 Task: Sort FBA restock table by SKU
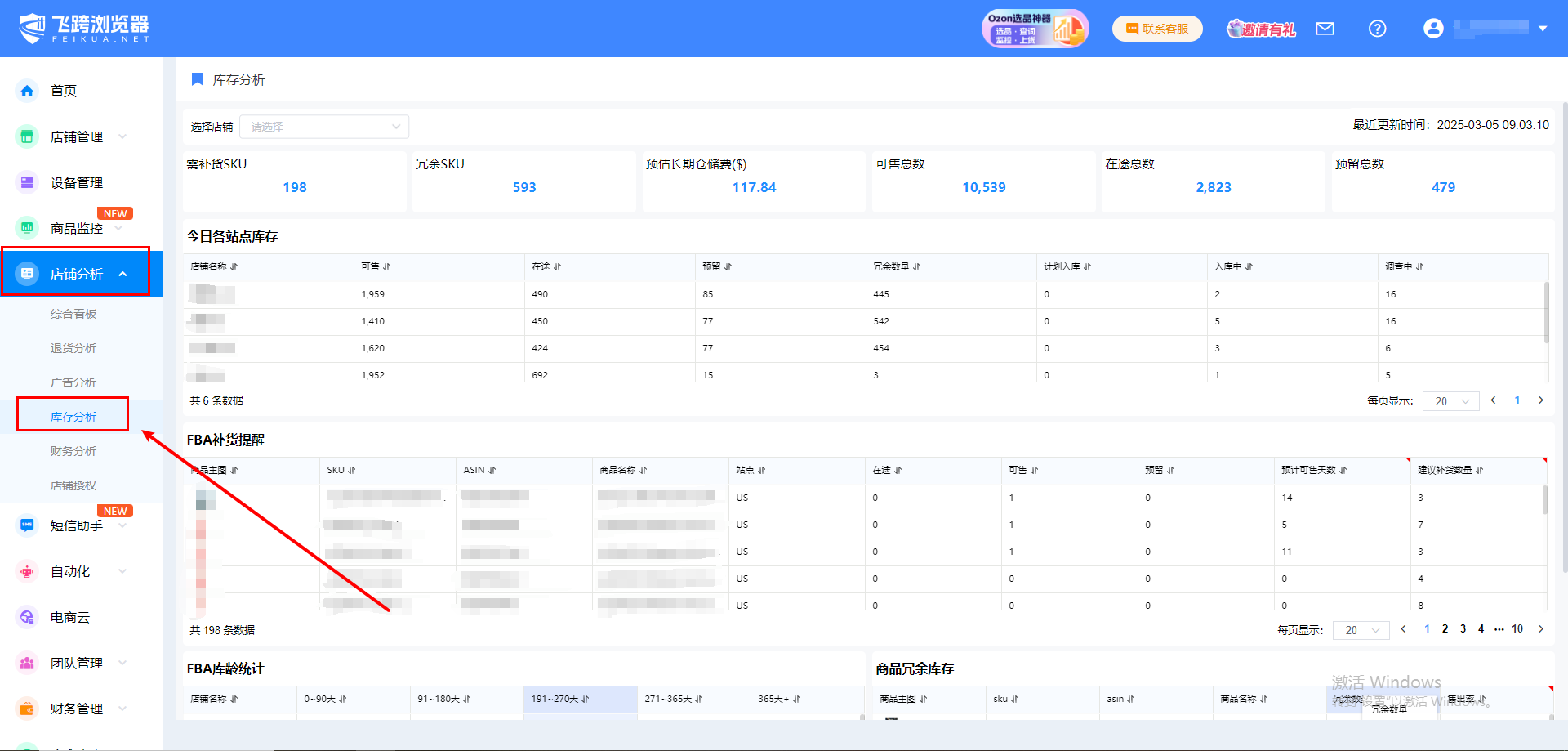pyautogui.click(x=352, y=471)
